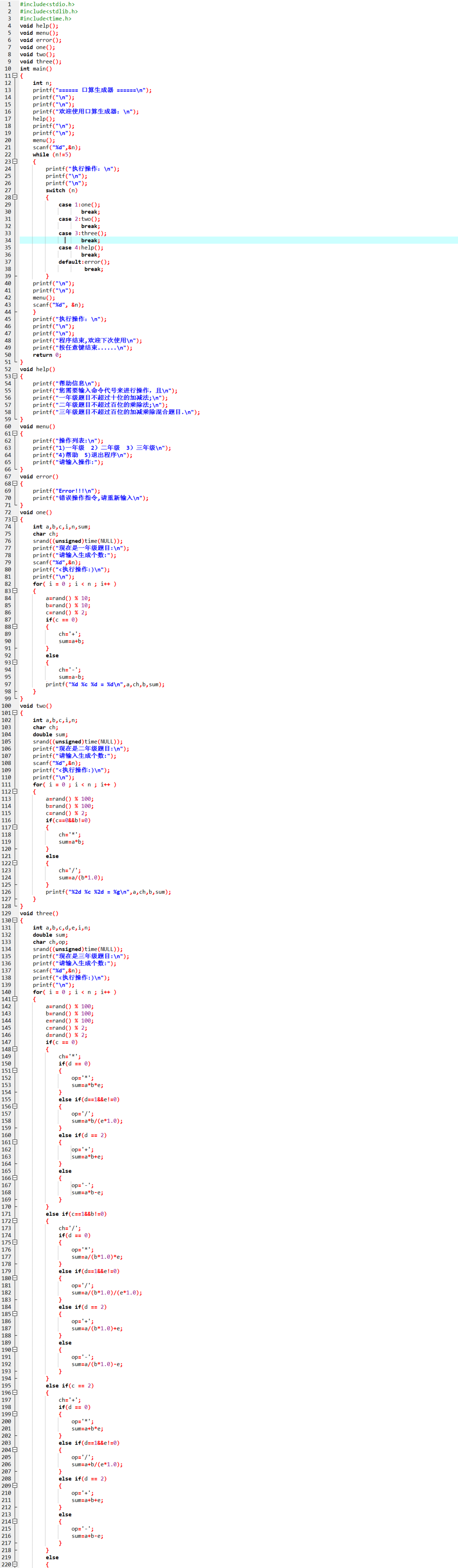Click the 'void one()' definition at line 72
The width and height of the screenshot is (458, 1568).
coord(36,513)
